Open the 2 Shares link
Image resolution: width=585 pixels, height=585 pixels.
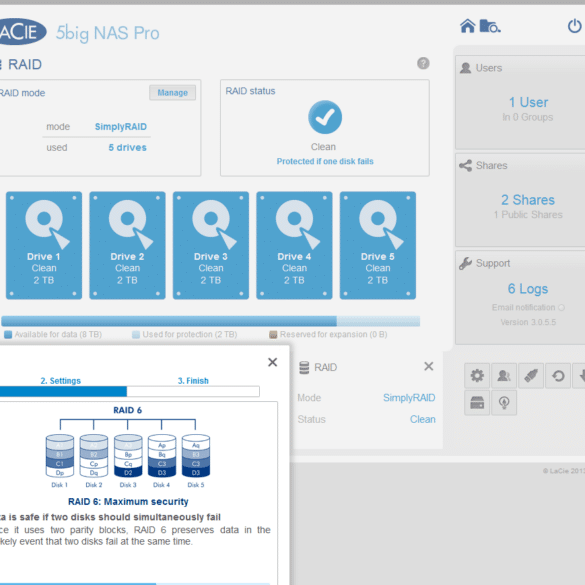click(528, 200)
